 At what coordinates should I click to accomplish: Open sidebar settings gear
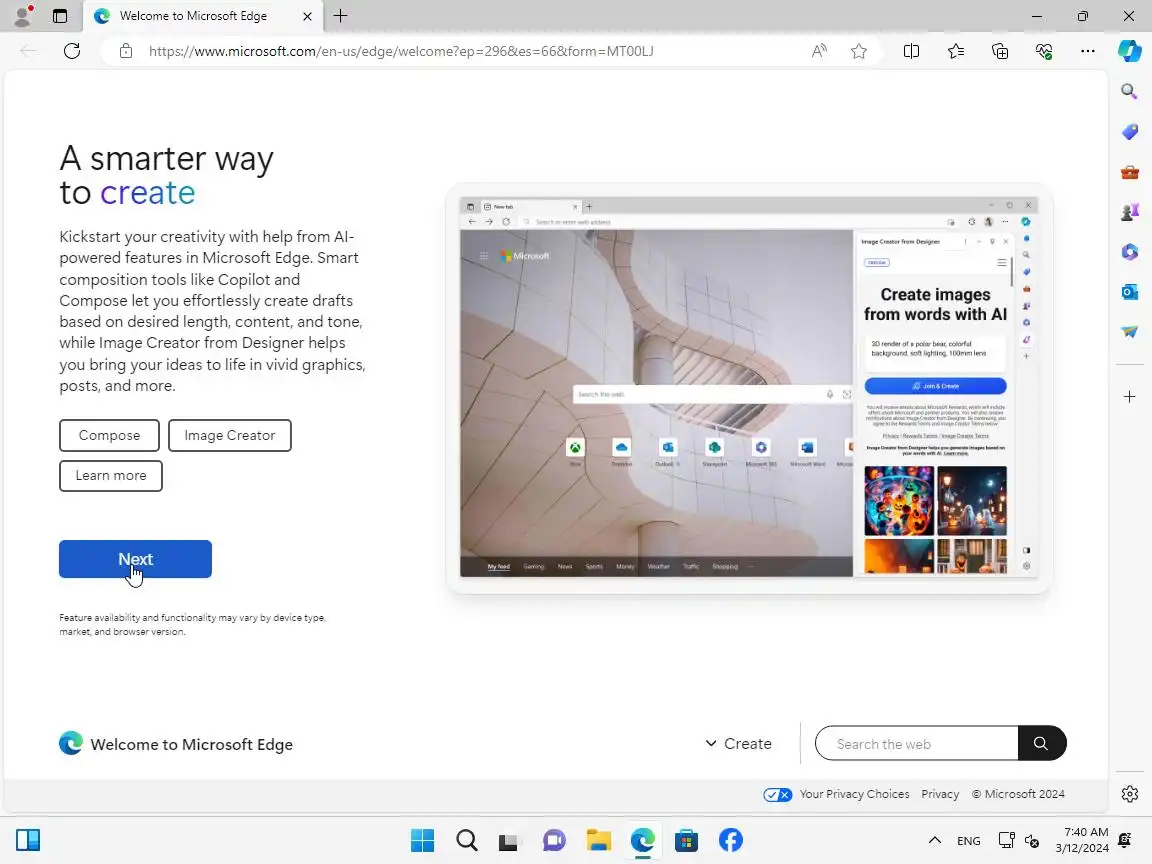(1130, 794)
